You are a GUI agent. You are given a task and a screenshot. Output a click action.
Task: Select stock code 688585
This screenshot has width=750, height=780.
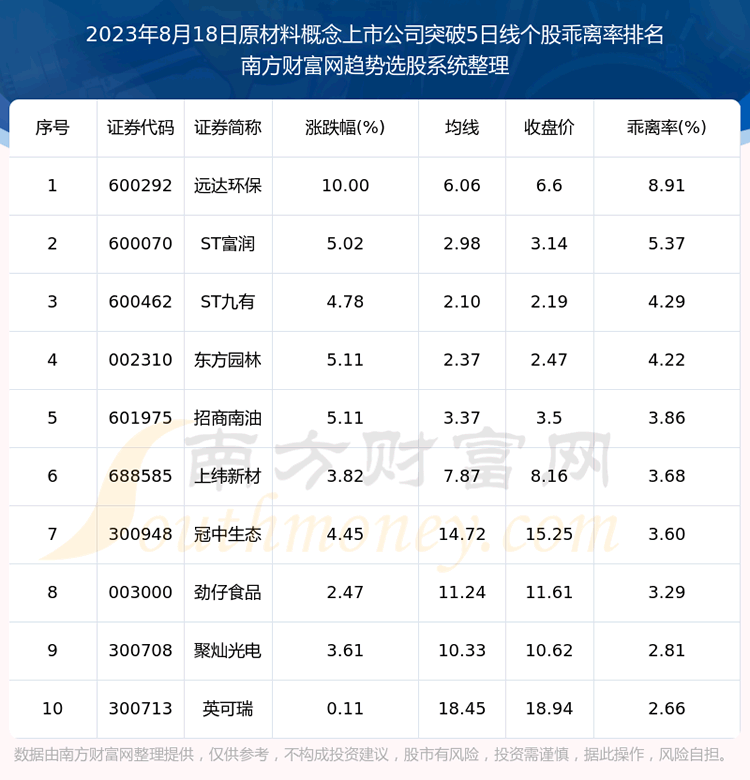tap(140, 476)
